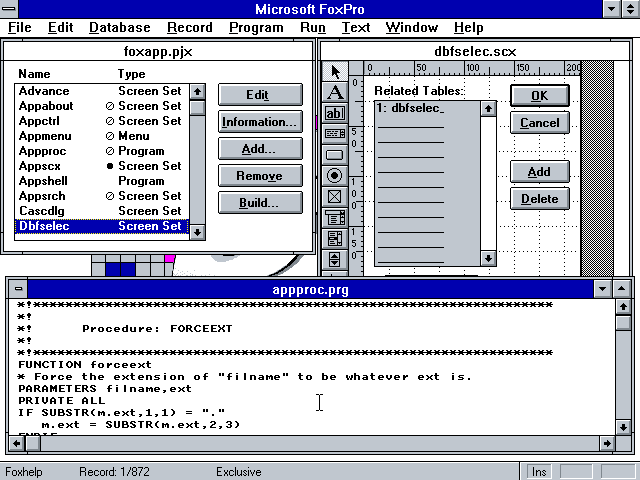Viewport: 640px width, 480px height.
Task: Open the Text menu
Action: pyautogui.click(x=356, y=27)
